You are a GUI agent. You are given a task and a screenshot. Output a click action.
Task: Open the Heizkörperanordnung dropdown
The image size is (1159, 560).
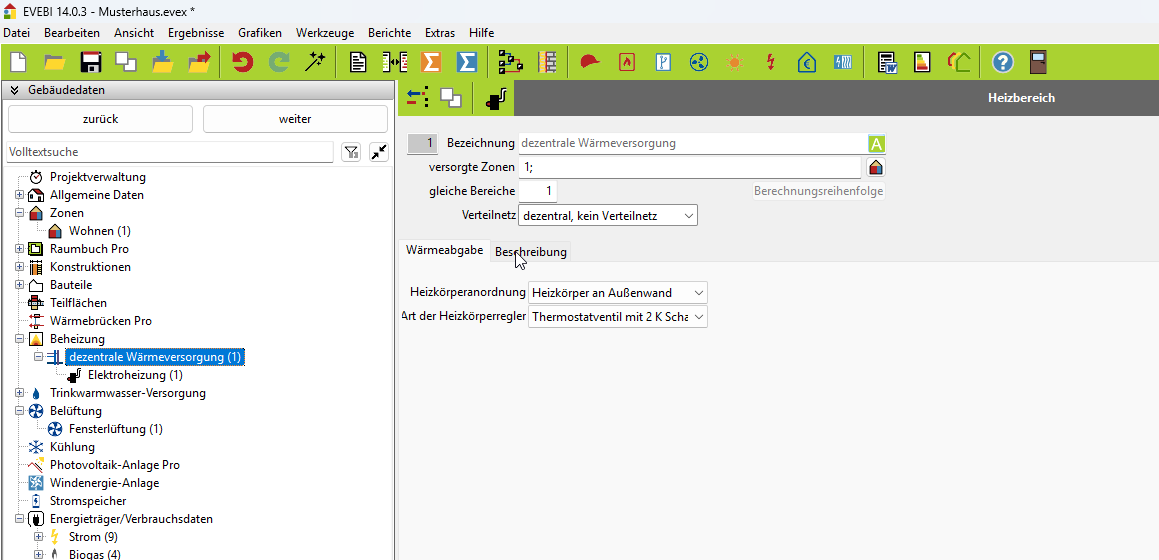point(617,293)
